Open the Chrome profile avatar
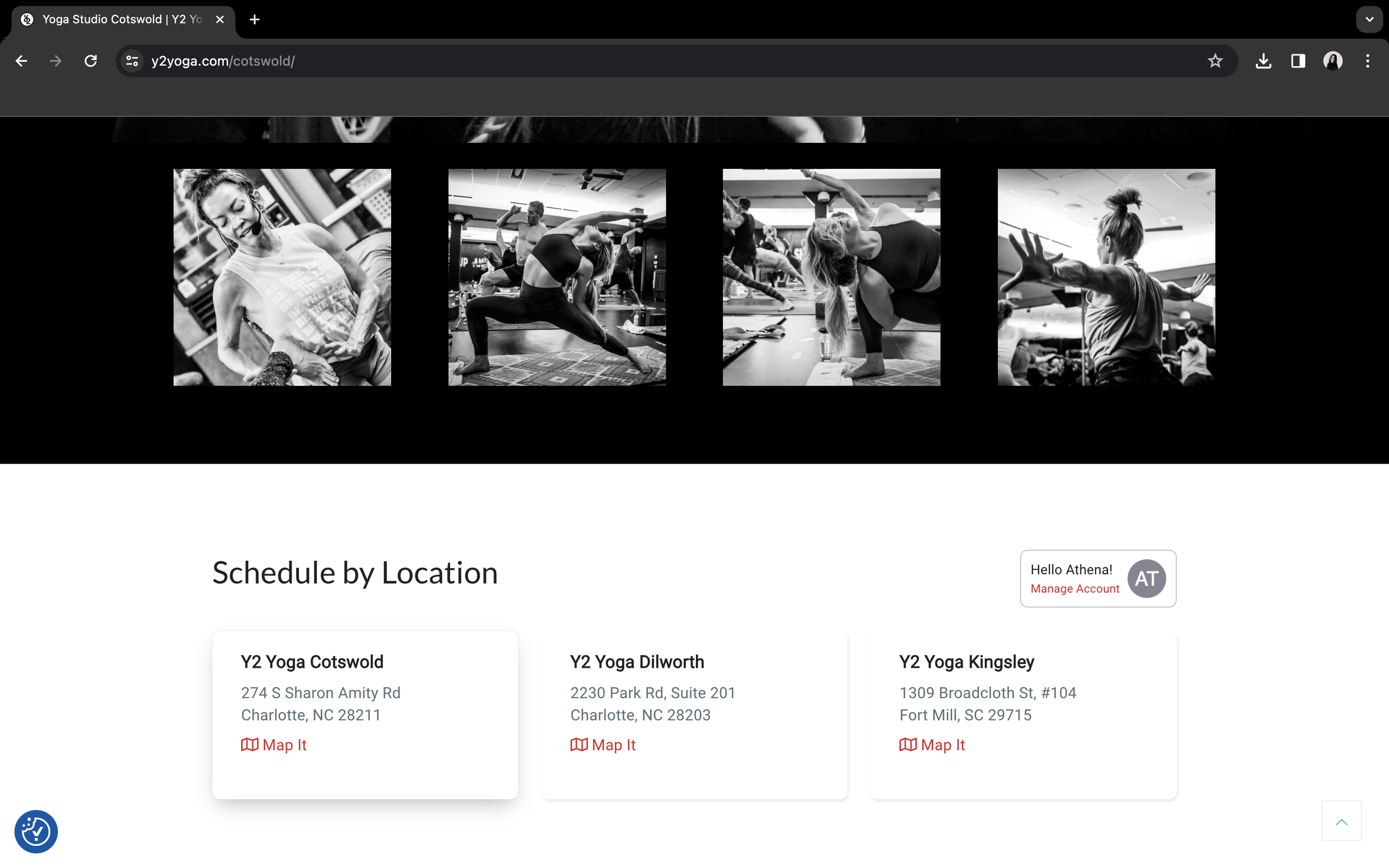This screenshot has height=868, width=1389. [1333, 61]
